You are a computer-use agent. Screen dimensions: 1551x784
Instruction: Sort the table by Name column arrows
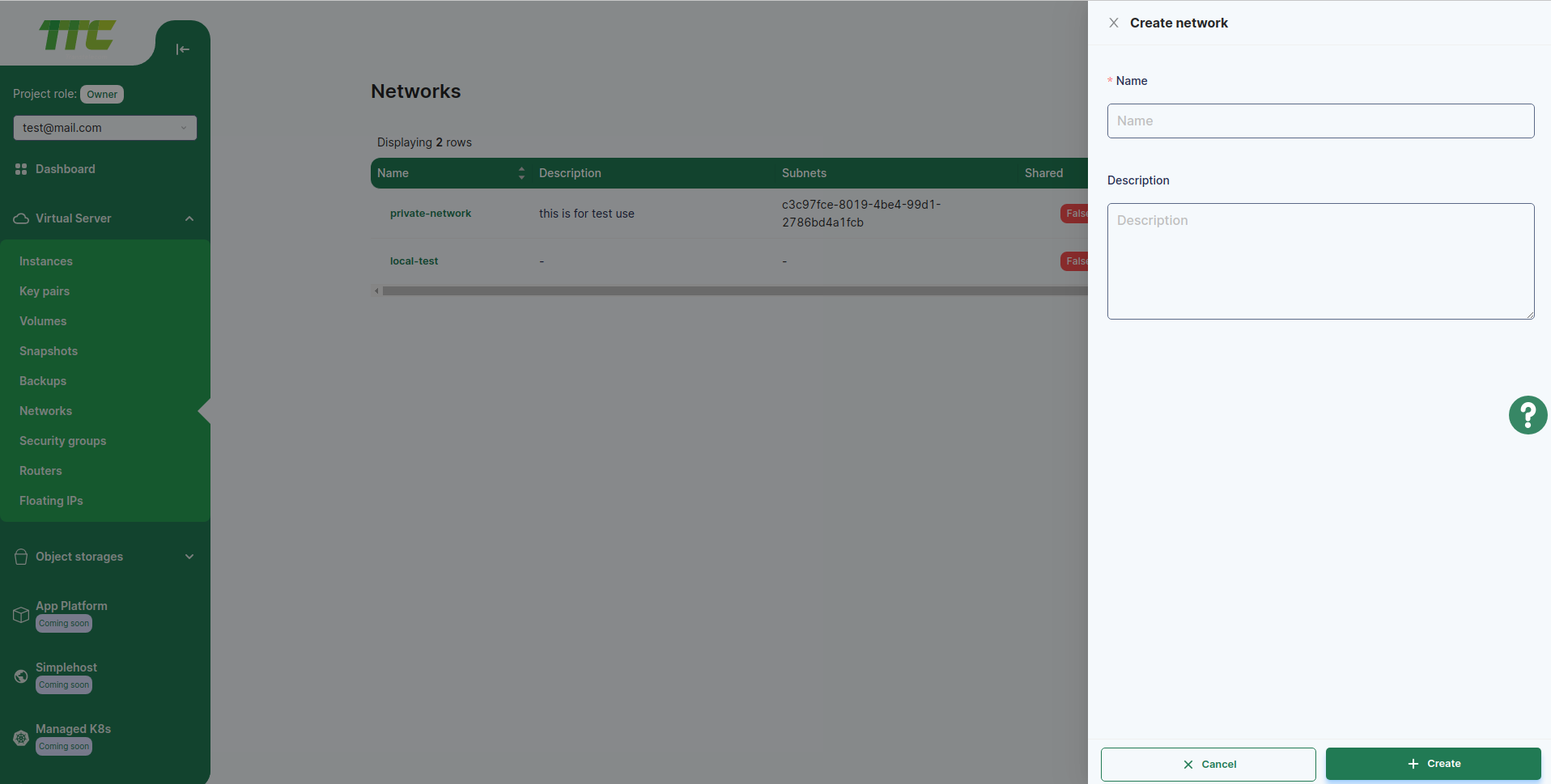pos(521,173)
